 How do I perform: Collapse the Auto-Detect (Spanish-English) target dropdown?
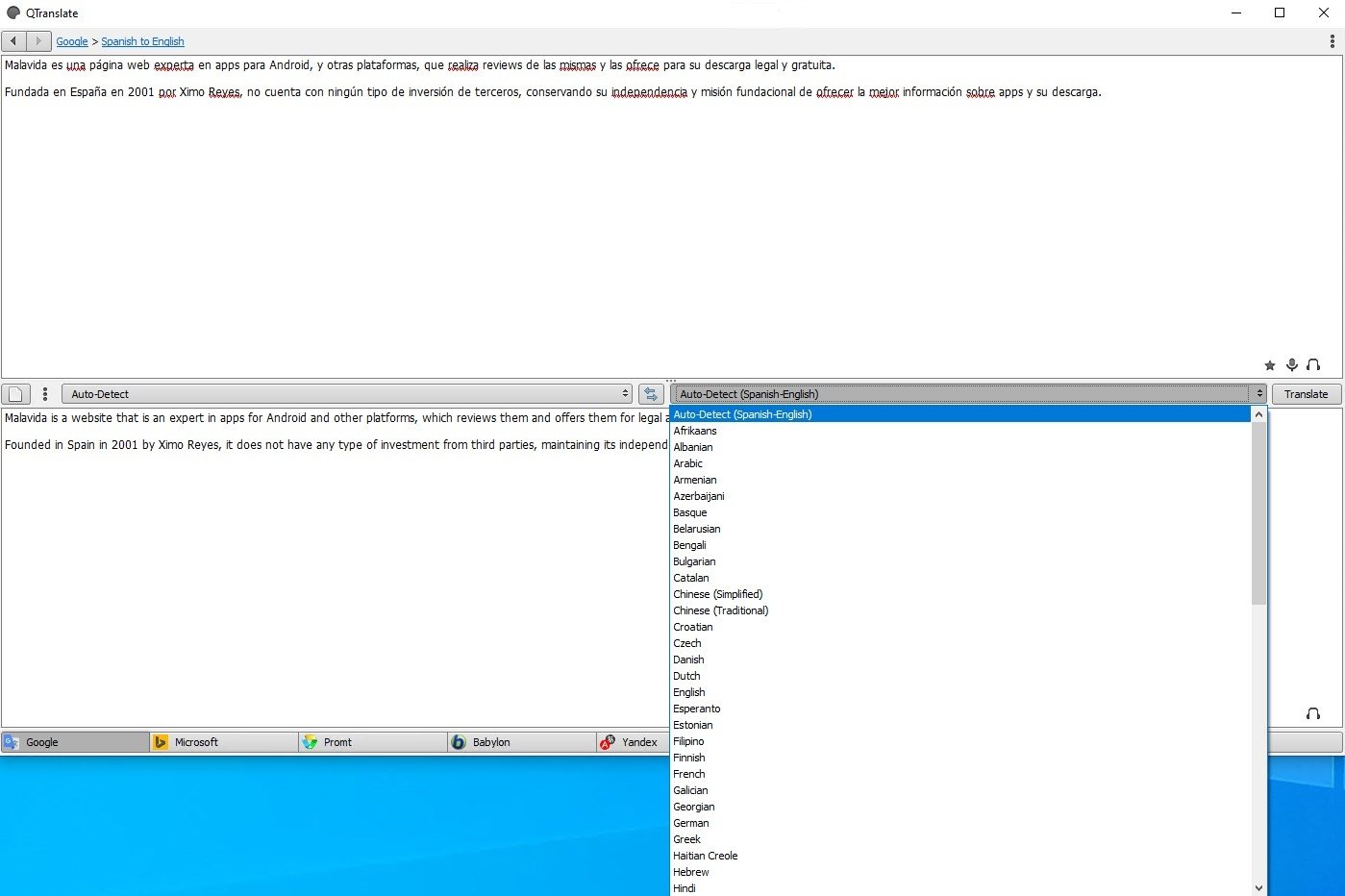968,394
